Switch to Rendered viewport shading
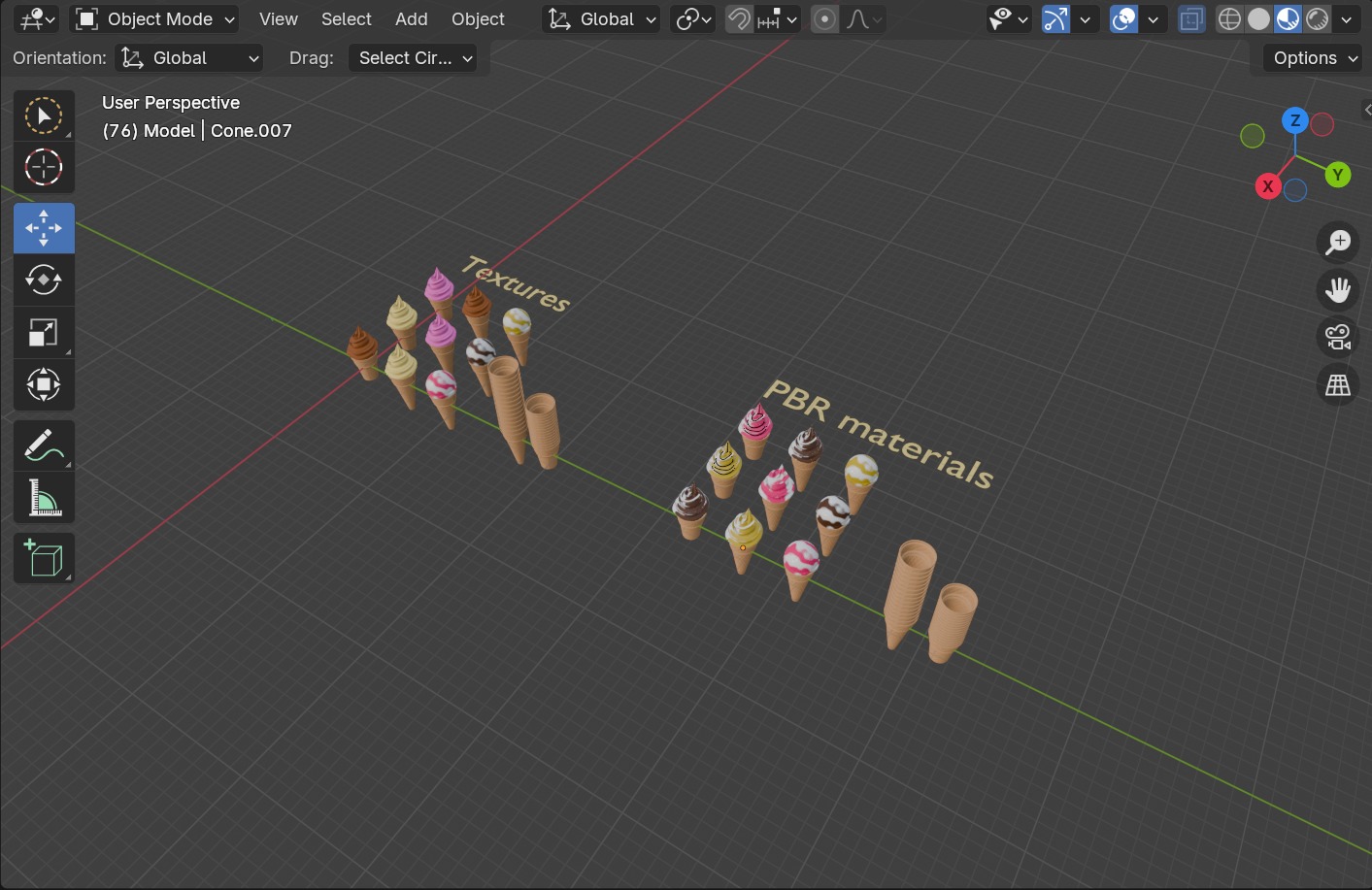 [x=1317, y=19]
